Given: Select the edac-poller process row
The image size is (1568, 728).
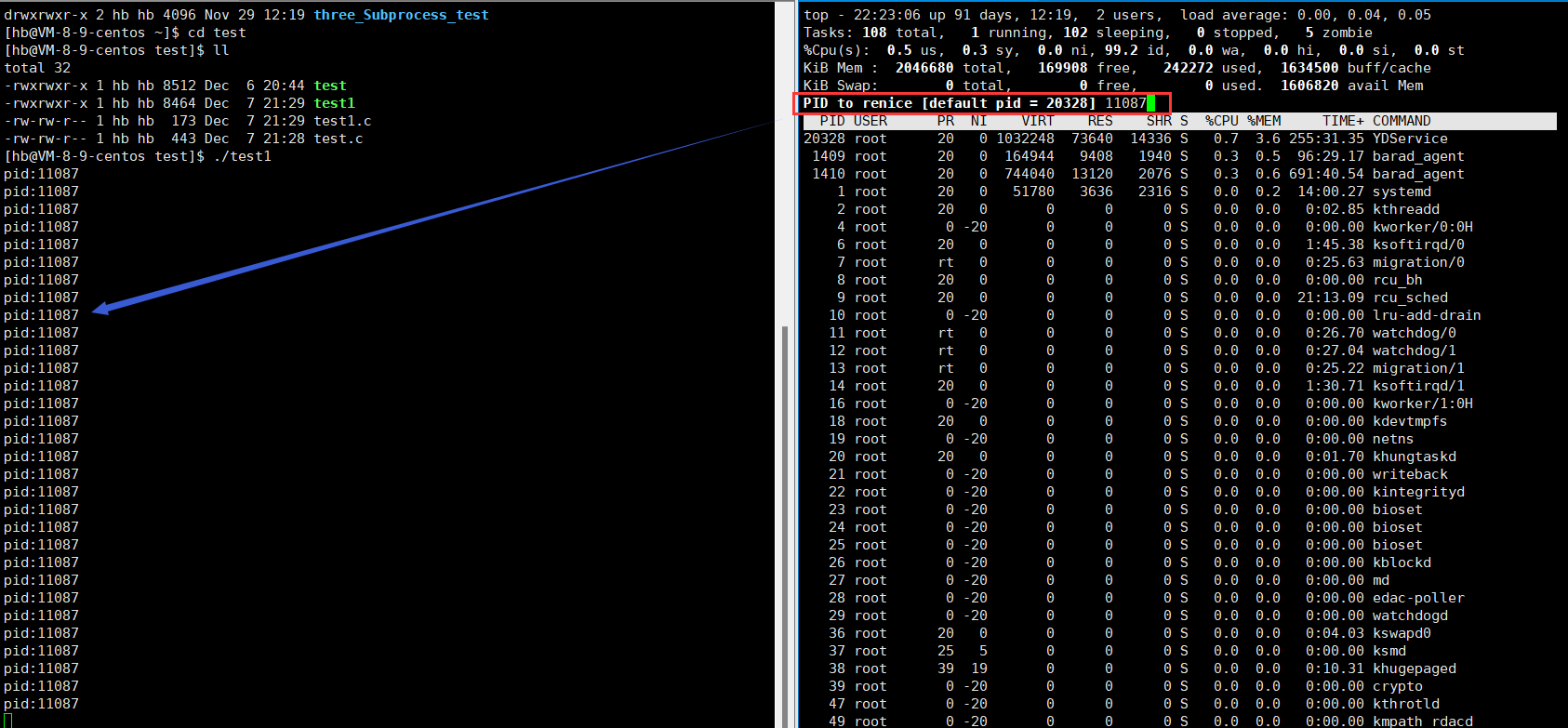Looking at the screenshot, I should click(x=1179, y=598).
